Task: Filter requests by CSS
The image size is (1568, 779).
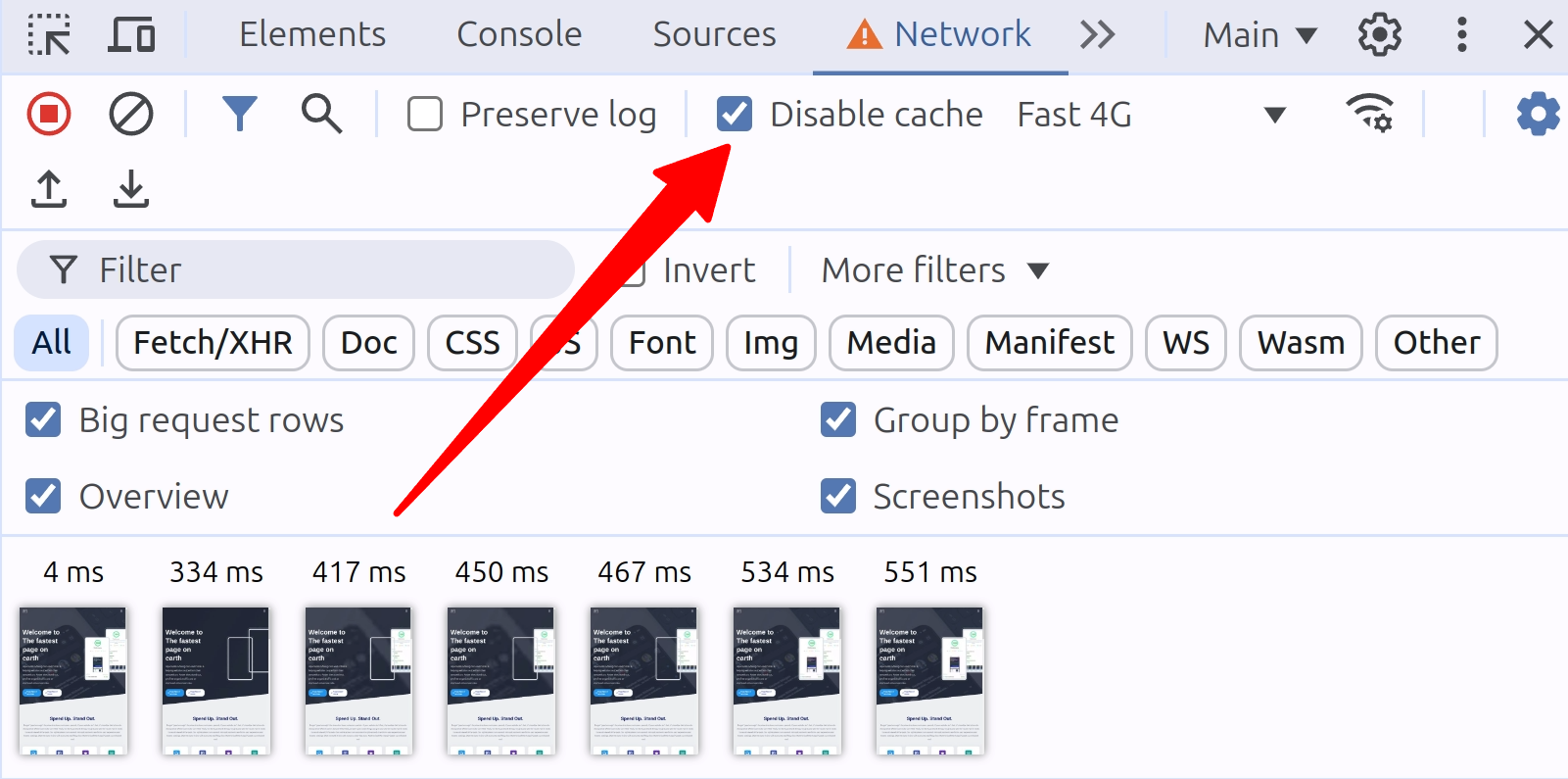Action: click(472, 343)
